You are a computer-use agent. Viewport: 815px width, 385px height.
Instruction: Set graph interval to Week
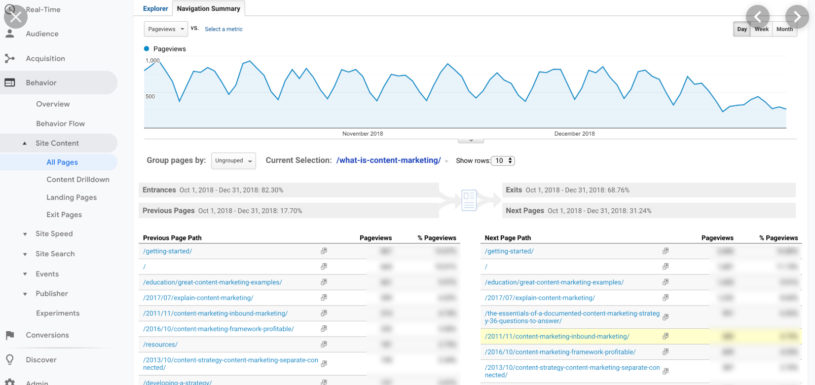[761, 29]
